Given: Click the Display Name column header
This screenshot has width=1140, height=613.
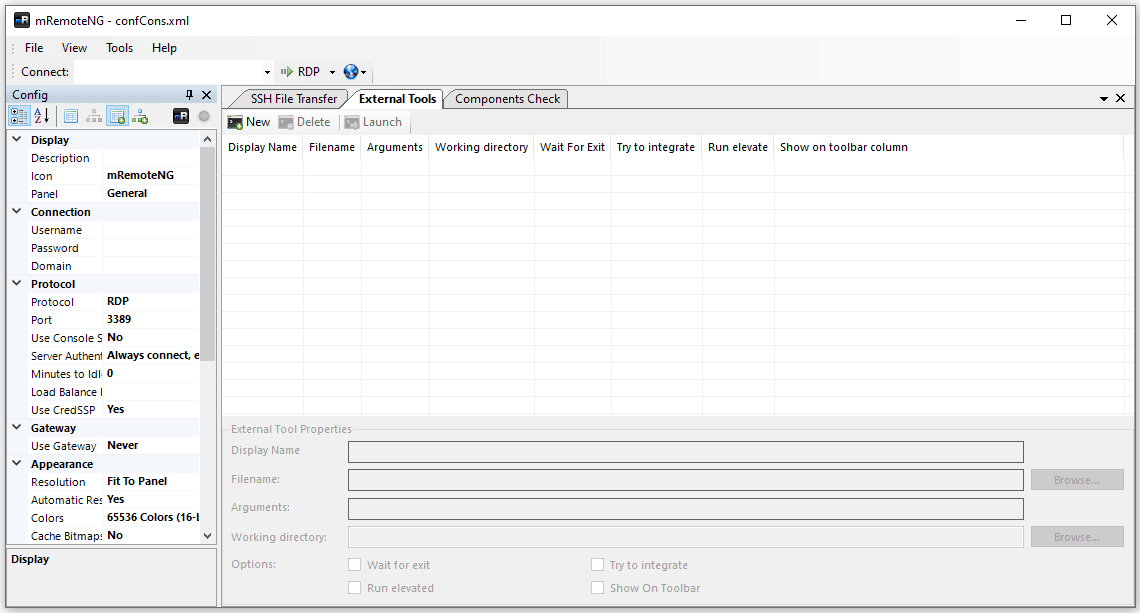Looking at the screenshot, I should tap(262, 147).
